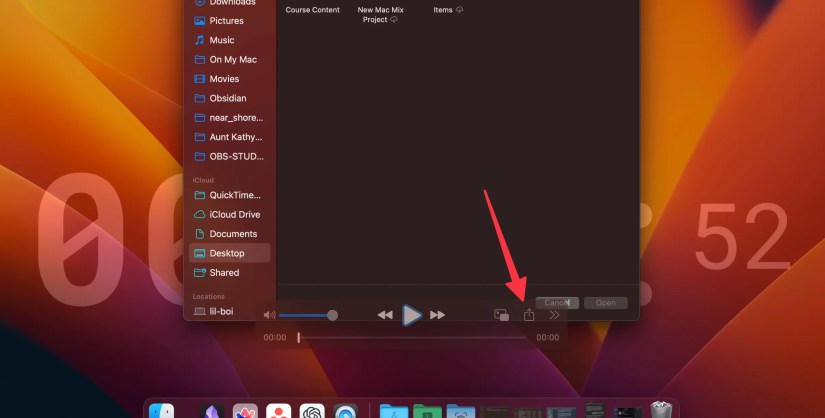The width and height of the screenshot is (825, 418).
Task: Open the Trash in the Dock
Action: (x=661, y=410)
